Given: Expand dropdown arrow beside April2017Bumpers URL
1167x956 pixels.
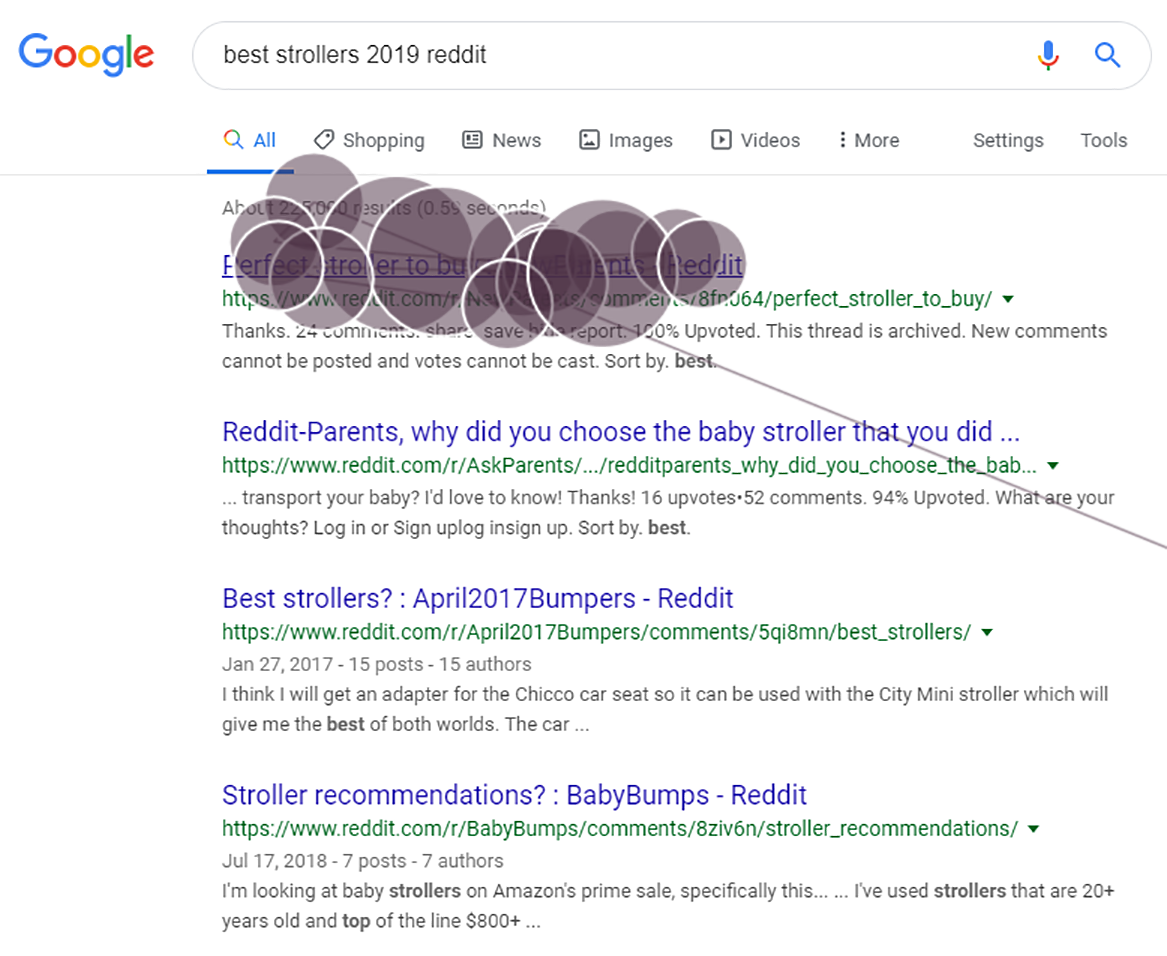Looking at the screenshot, I should pyautogui.click(x=987, y=632).
